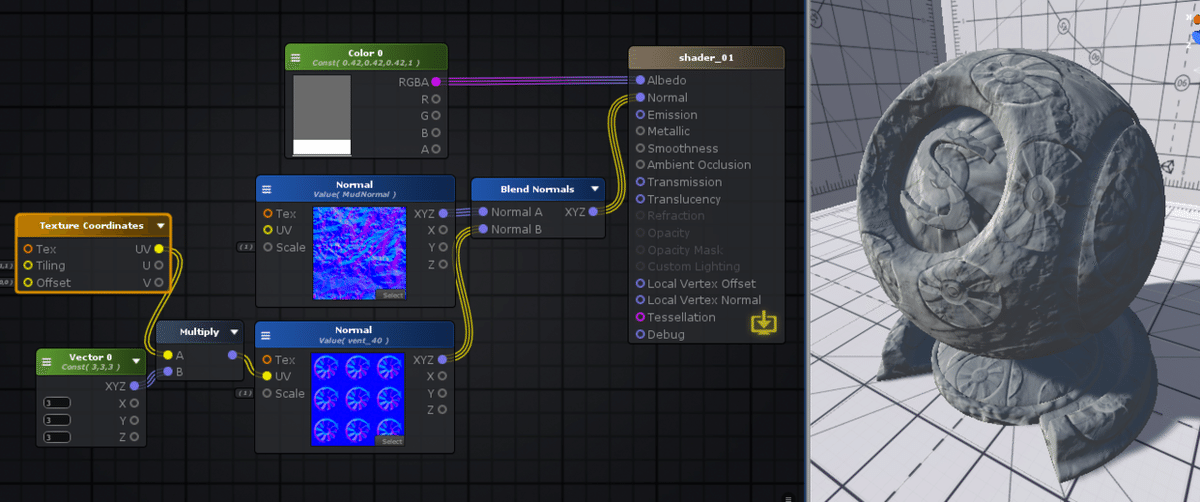This screenshot has height=502, width=1200.
Task: Open the MudNormal node hamburger menu
Action: (267, 190)
